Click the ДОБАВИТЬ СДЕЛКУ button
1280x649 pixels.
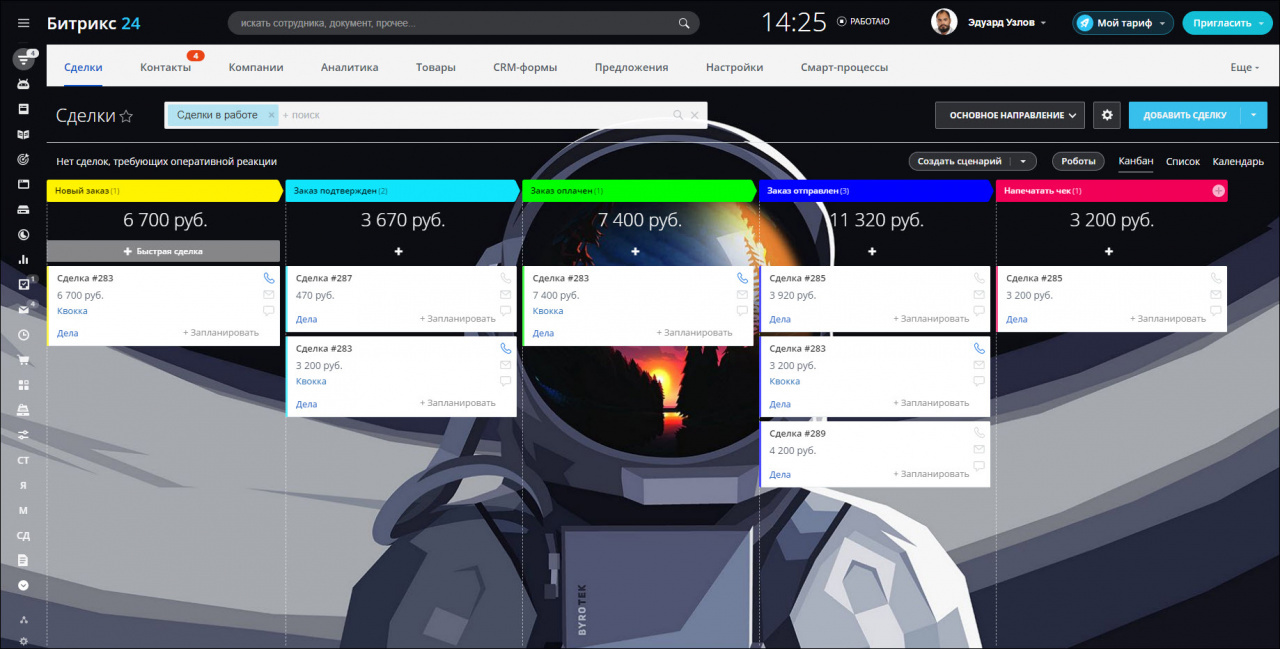(x=1185, y=115)
